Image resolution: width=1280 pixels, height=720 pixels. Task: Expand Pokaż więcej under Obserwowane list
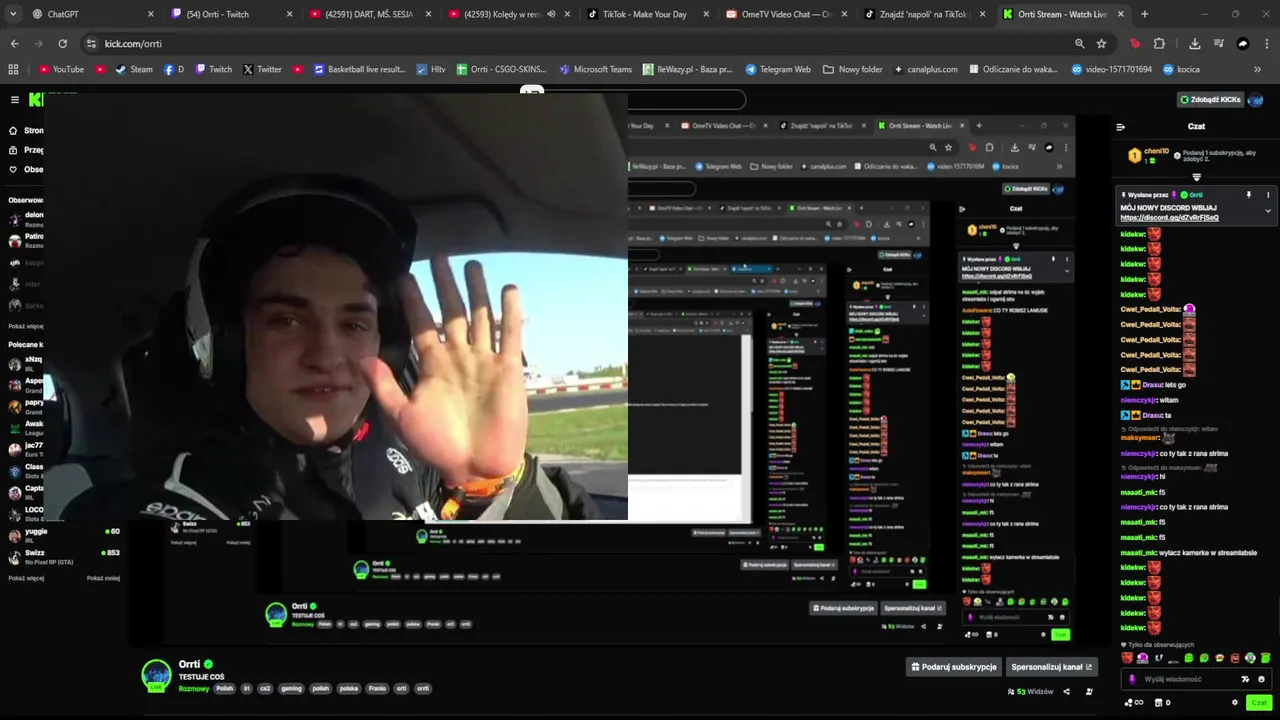(x=26, y=326)
